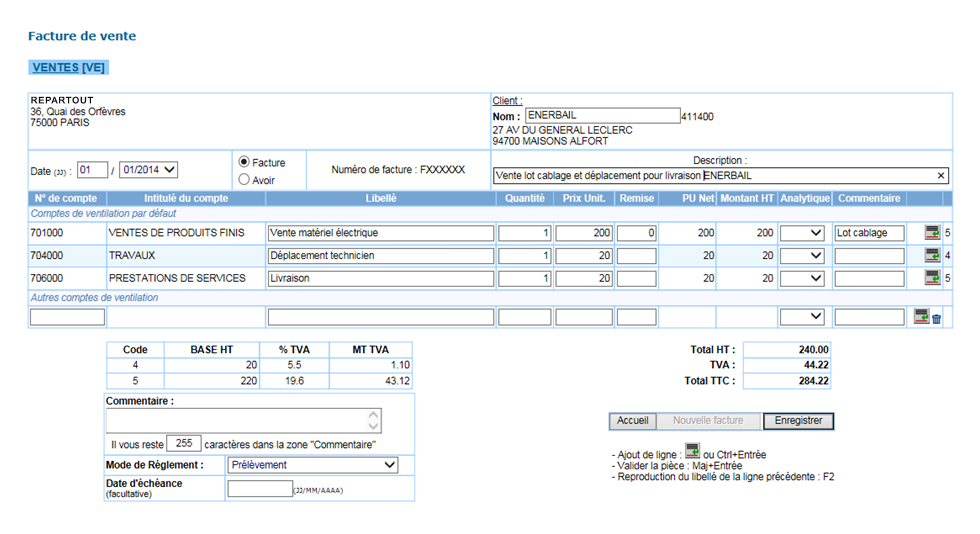Click the Date d'échéance input field
Screen dimensions: 980x534
[260, 488]
